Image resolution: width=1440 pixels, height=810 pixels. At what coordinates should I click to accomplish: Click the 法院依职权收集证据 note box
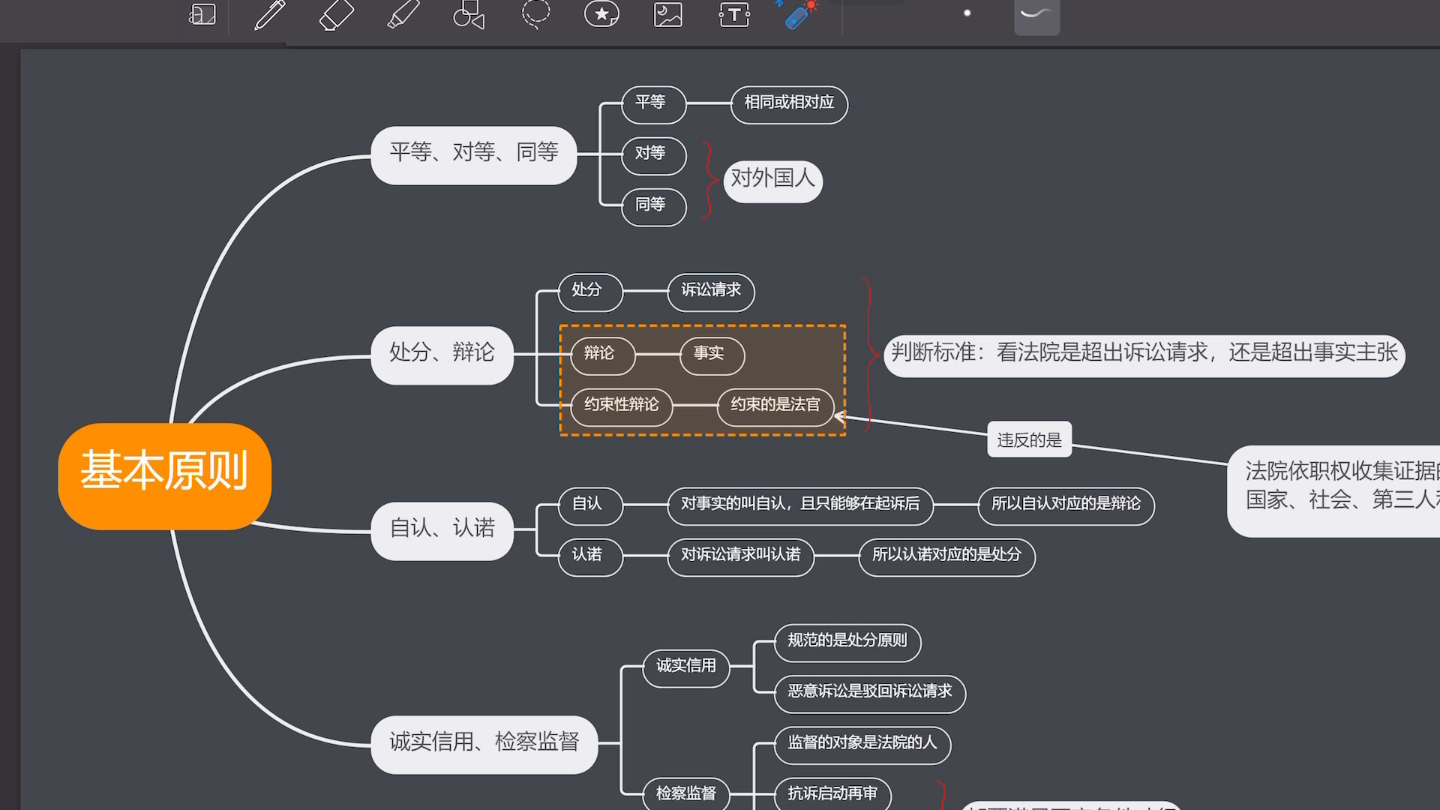click(x=1334, y=491)
